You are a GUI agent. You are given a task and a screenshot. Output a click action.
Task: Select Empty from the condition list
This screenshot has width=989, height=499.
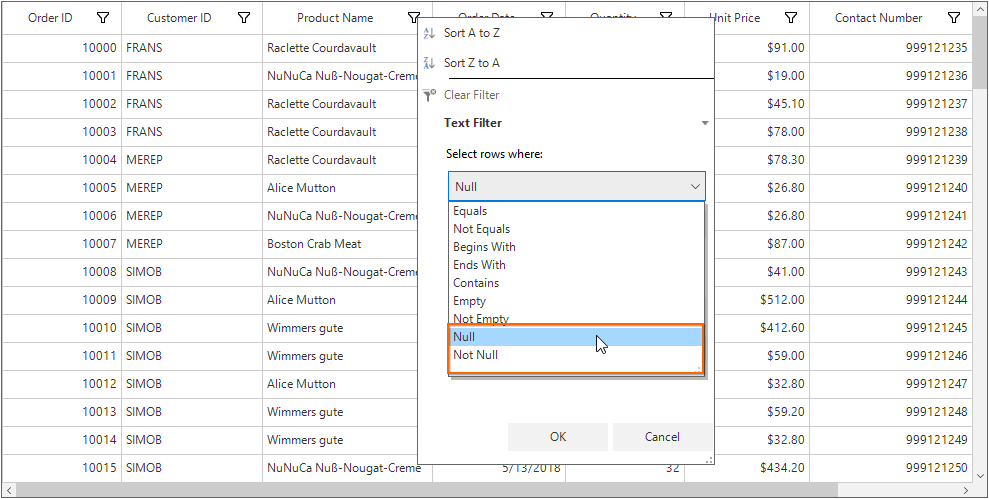point(576,301)
